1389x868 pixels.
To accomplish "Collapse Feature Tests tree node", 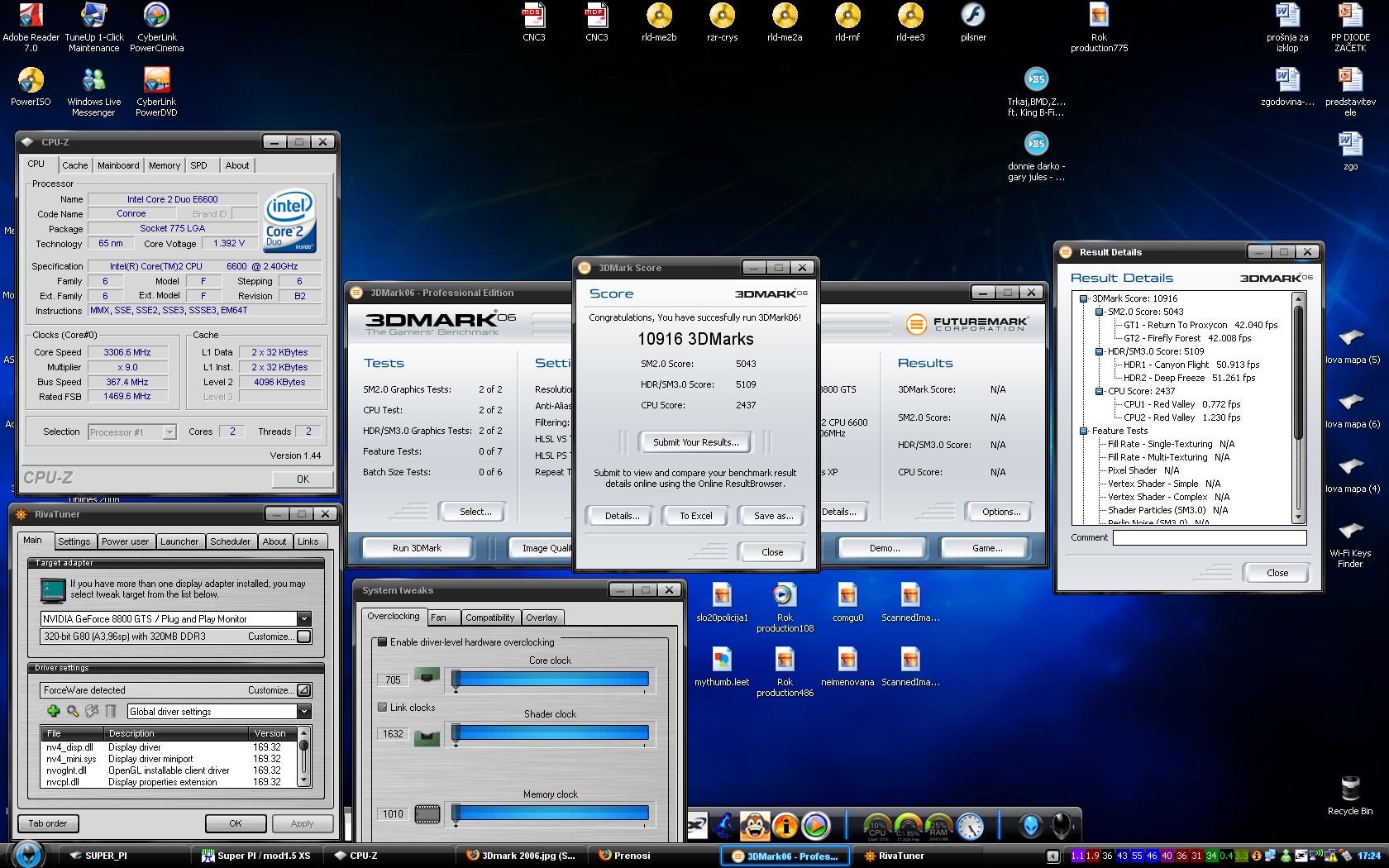I will [1083, 431].
